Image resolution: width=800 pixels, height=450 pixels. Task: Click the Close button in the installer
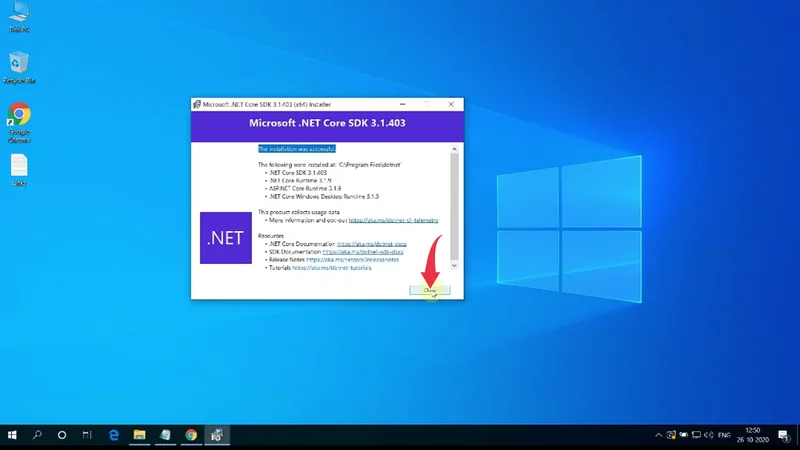(x=430, y=290)
